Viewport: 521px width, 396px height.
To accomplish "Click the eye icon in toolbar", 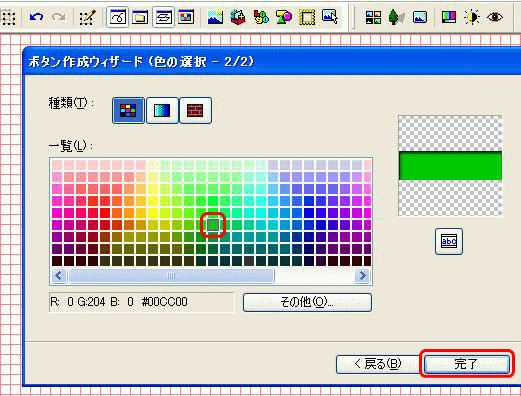I will [x=494, y=17].
